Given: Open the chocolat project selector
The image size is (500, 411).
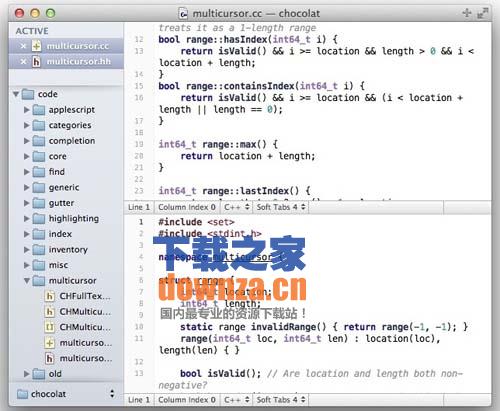Looking at the screenshot, I should (x=66, y=394).
